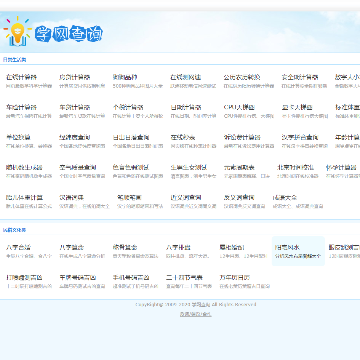Viewport: 360px width, 360px height.
Task: Open 在线计算器 tool
Action: pos(21,77)
